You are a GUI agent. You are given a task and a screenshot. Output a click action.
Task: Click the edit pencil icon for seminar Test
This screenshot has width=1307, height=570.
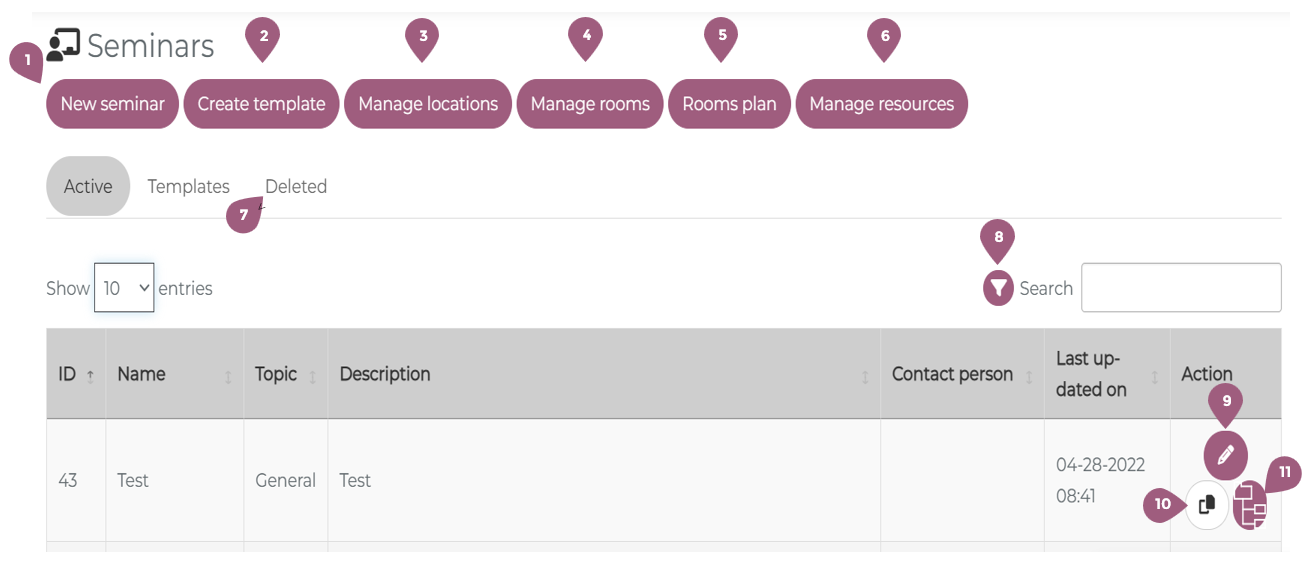pos(1225,456)
